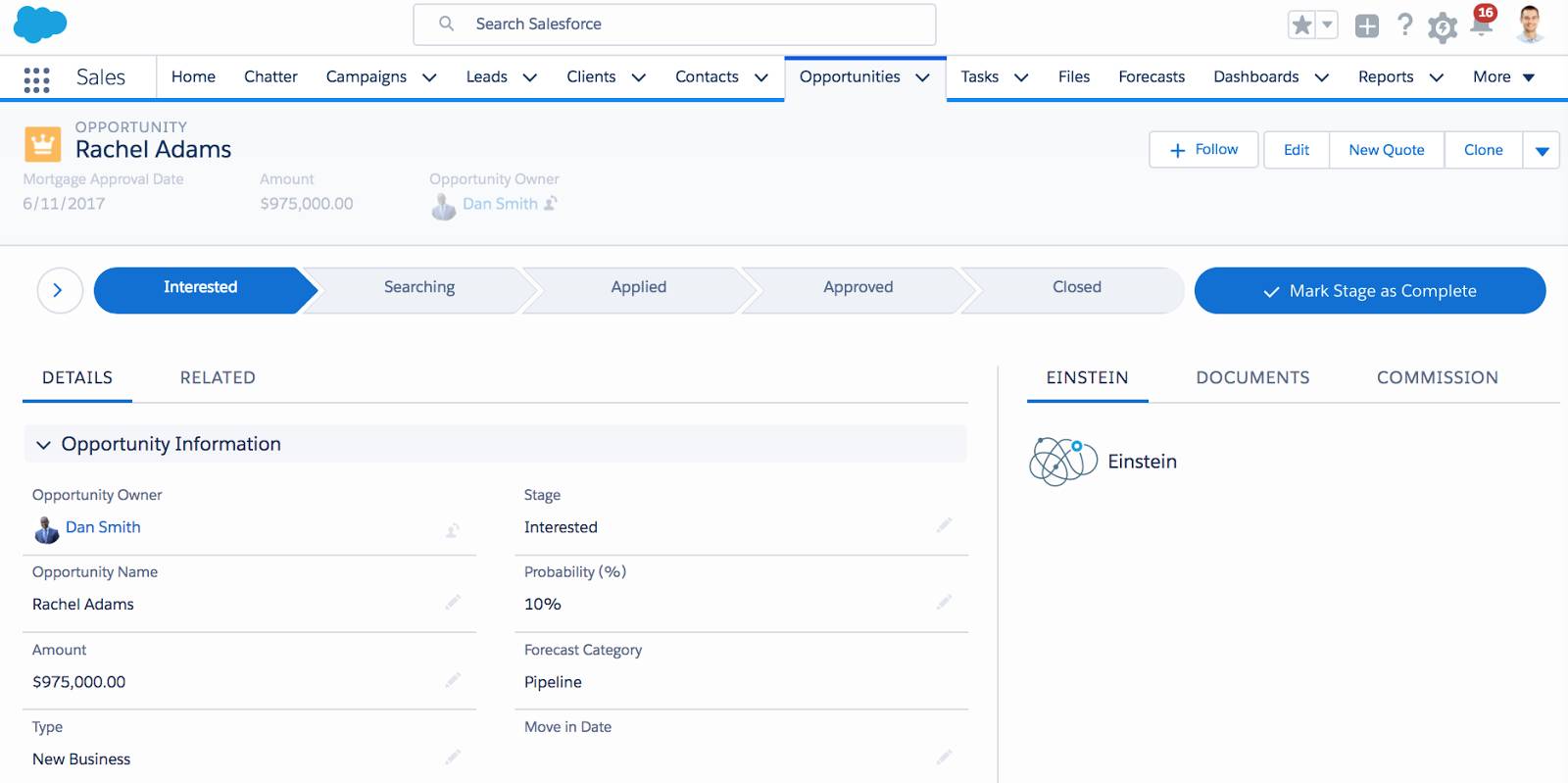The height and width of the screenshot is (783, 1568).
Task: Open Clients tab dropdown chevron
Action: tap(639, 77)
